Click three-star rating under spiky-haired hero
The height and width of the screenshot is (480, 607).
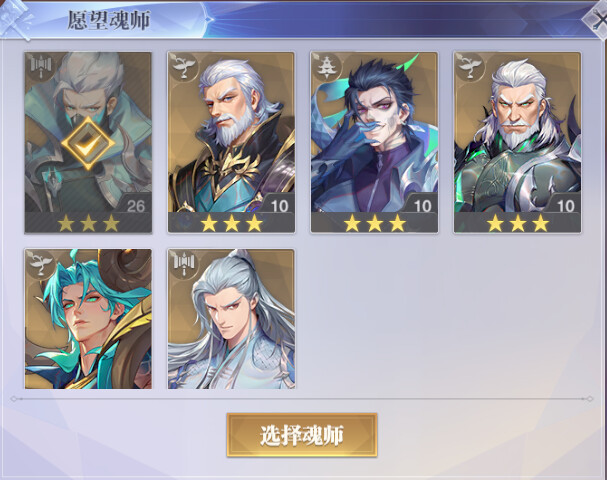click(x=374, y=223)
